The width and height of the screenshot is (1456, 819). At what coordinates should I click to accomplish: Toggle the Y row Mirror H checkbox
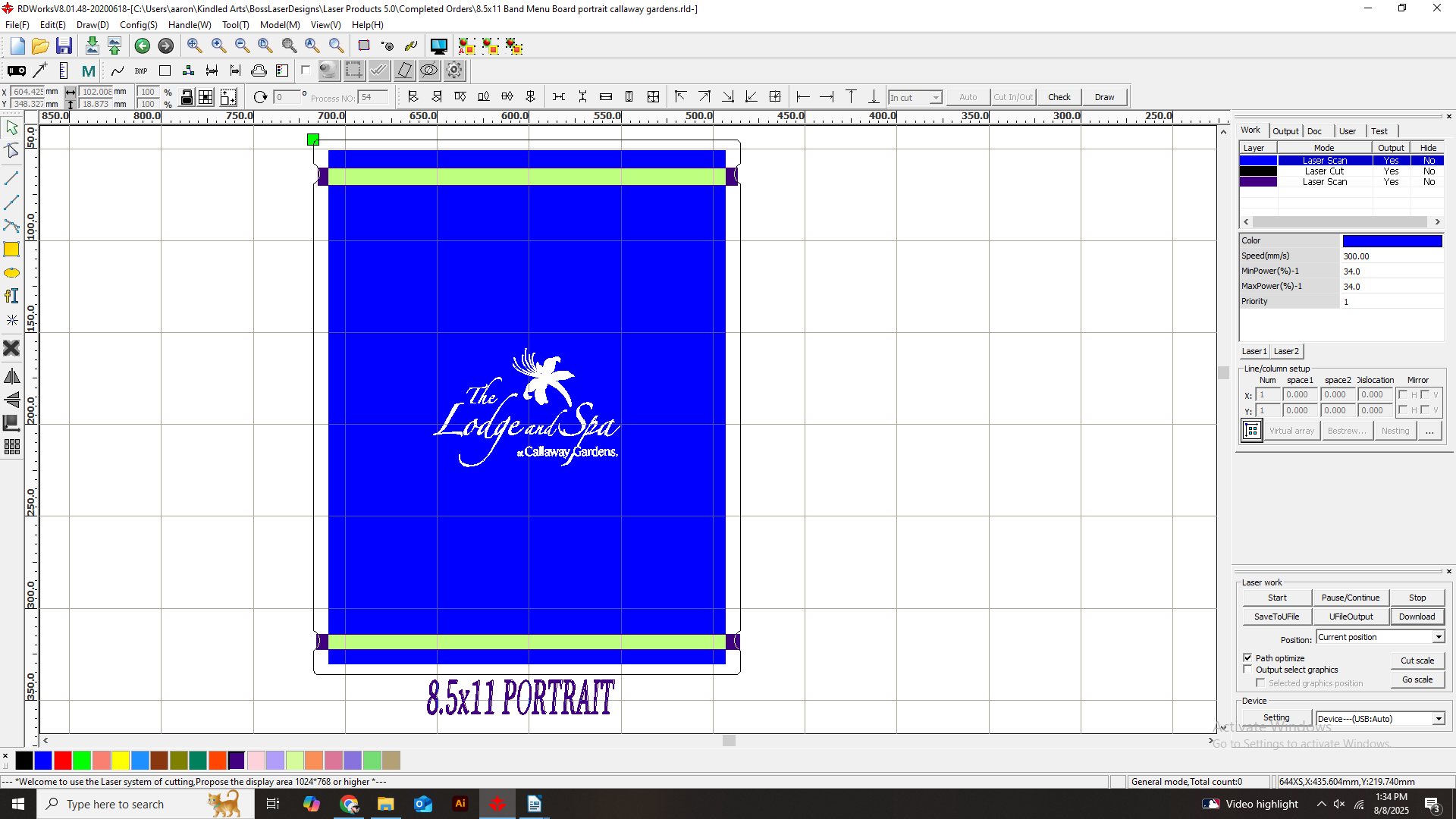(1403, 410)
